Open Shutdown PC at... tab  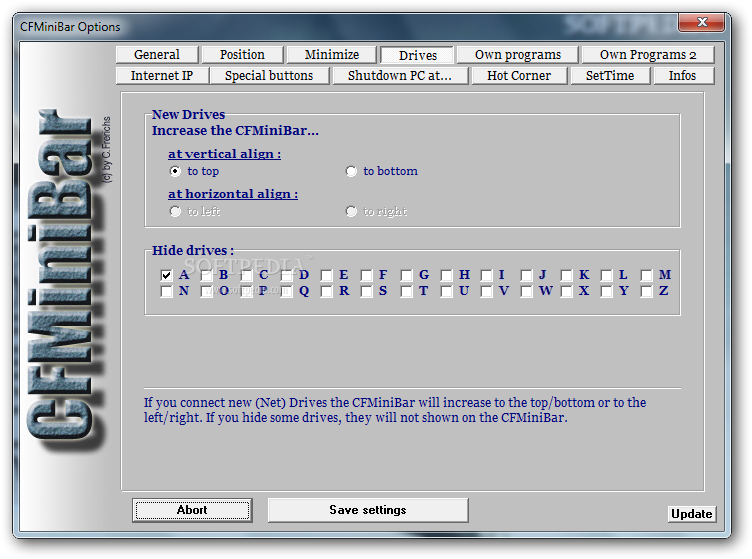tap(400, 76)
